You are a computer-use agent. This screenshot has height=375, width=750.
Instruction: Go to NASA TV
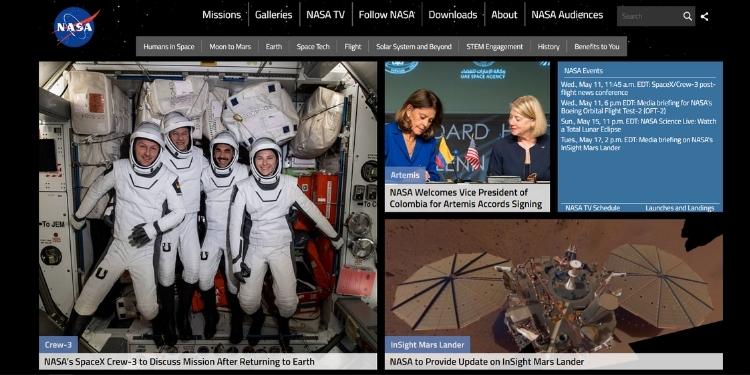click(325, 15)
